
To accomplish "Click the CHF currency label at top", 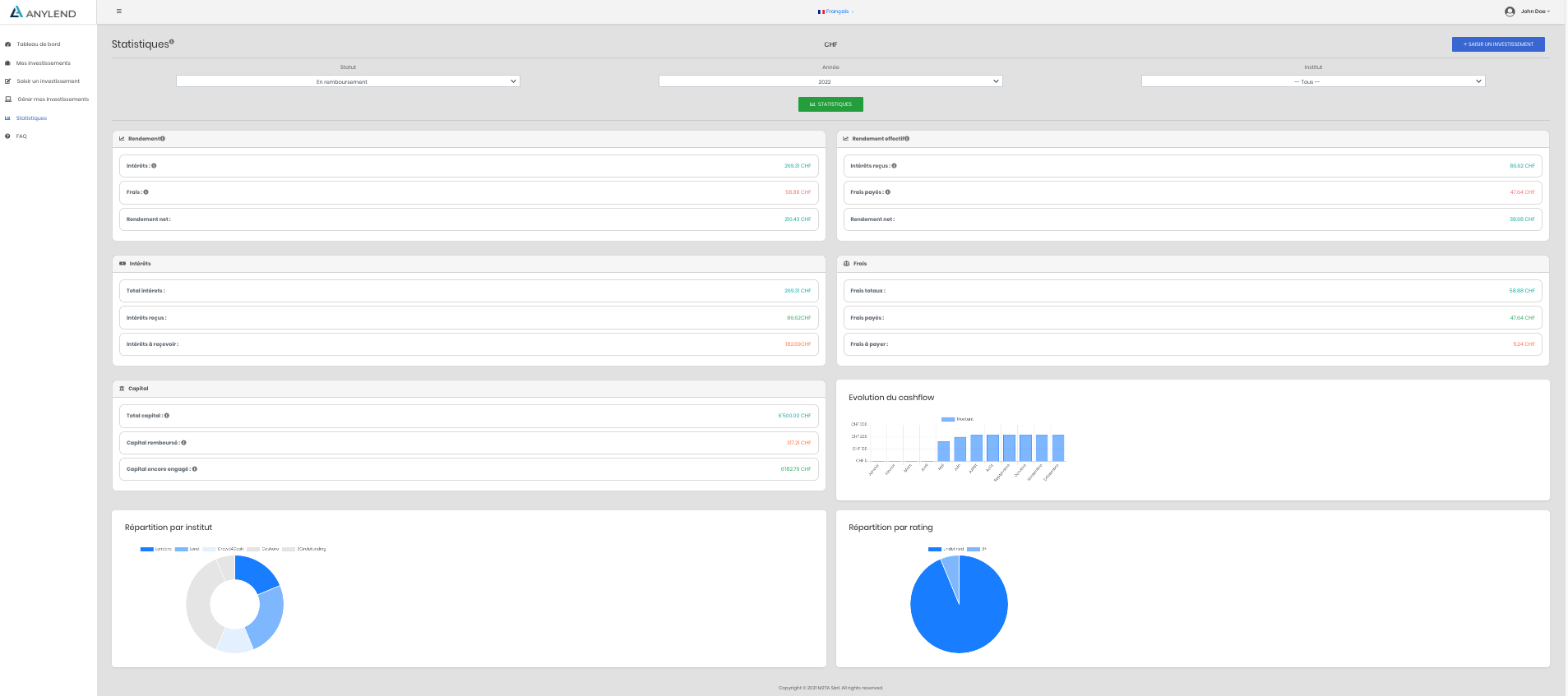I will (x=830, y=44).
